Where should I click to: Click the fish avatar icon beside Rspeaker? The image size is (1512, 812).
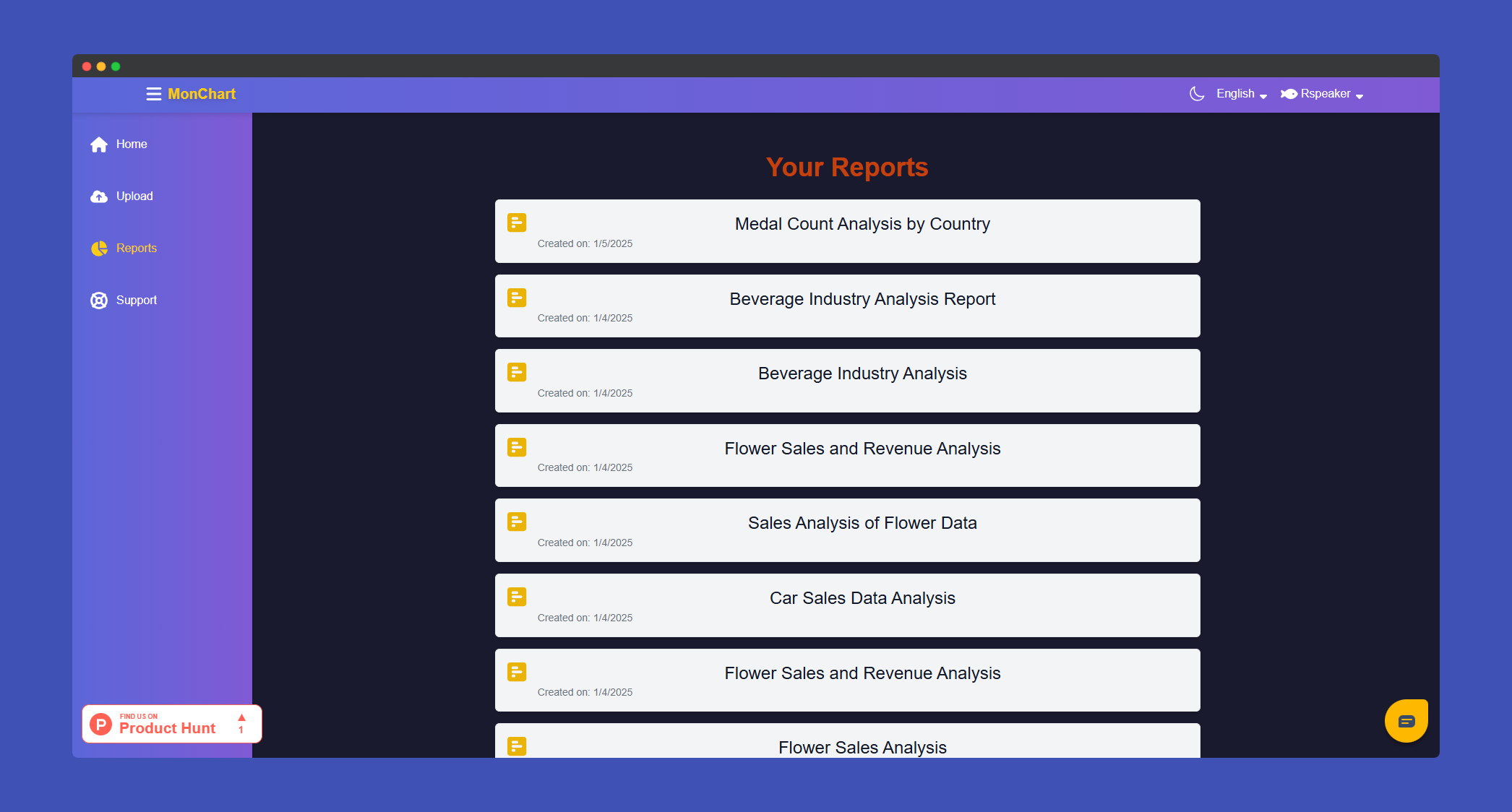click(x=1289, y=94)
